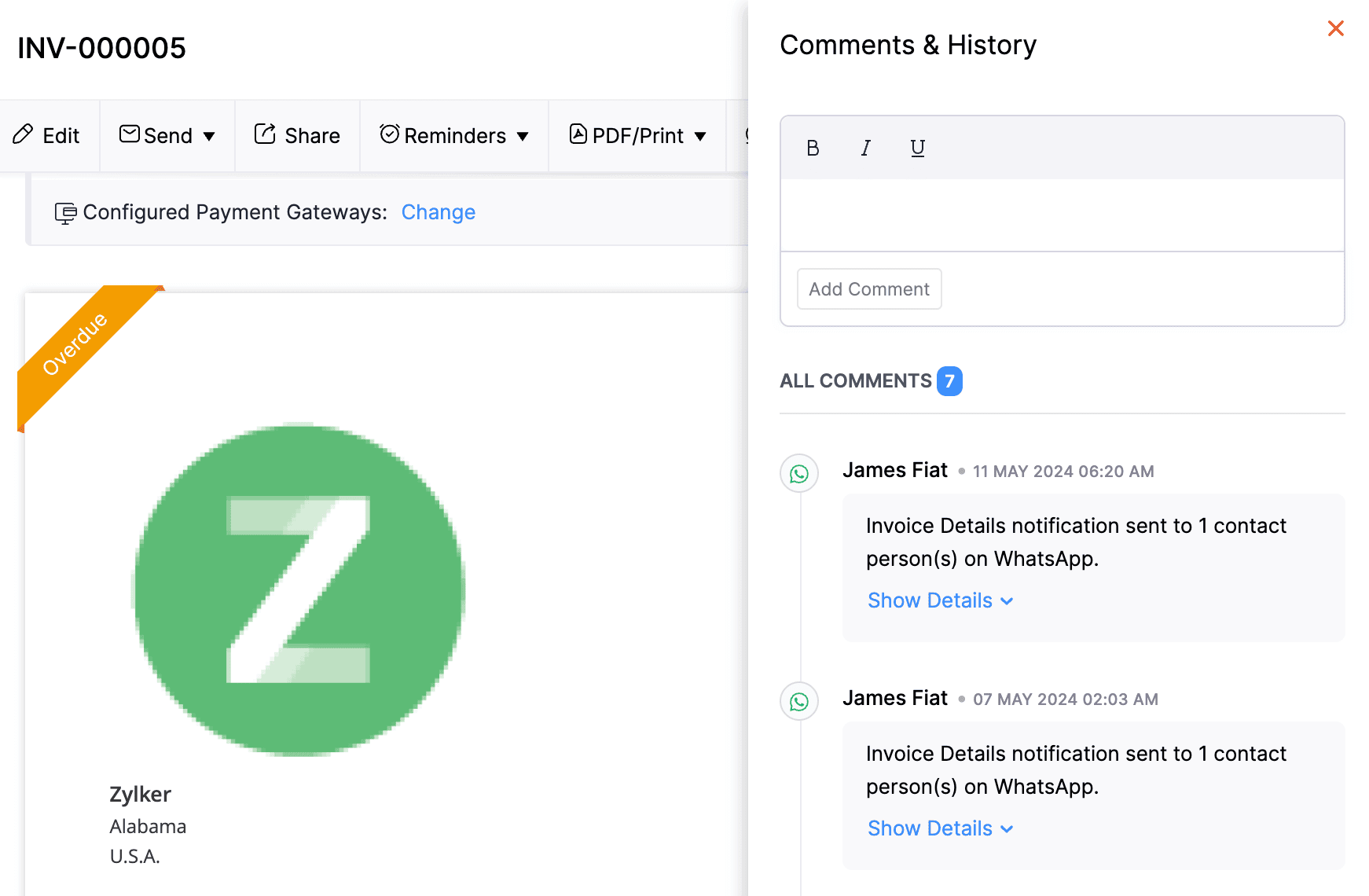Expand Show Details for 11 May comment
Image resolution: width=1369 pixels, height=896 pixels.
click(940, 600)
